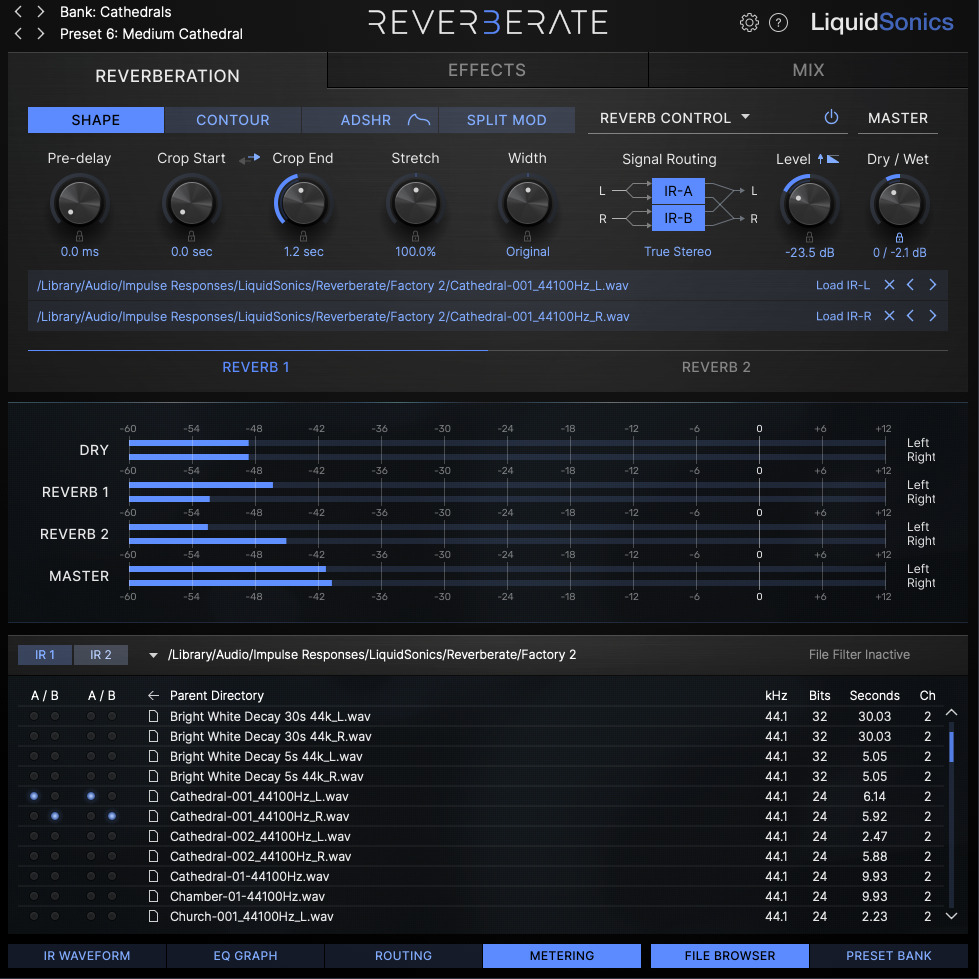Image resolution: width=979 pixels, height=979 pixels.
Task: Click the Pre-delay knob
Action: (79, 202)
